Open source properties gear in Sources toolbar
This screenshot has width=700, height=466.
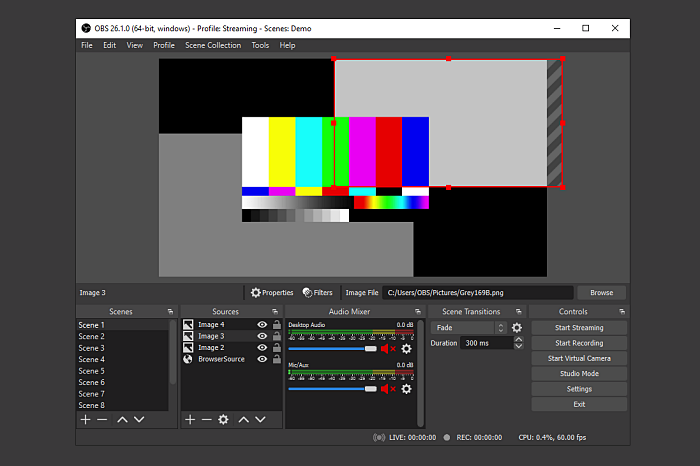[223, 420]
